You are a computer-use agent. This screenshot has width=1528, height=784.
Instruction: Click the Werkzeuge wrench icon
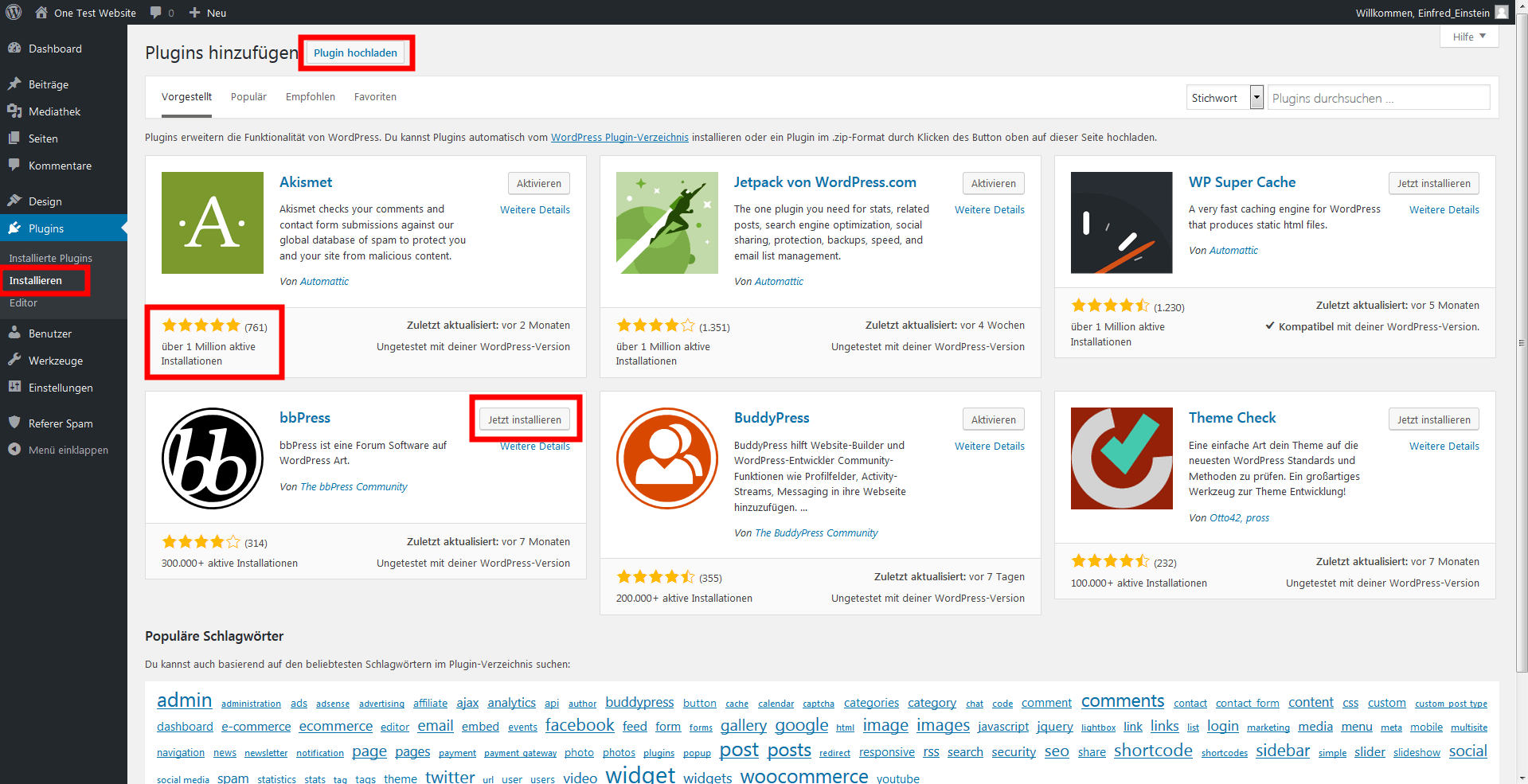14,360
